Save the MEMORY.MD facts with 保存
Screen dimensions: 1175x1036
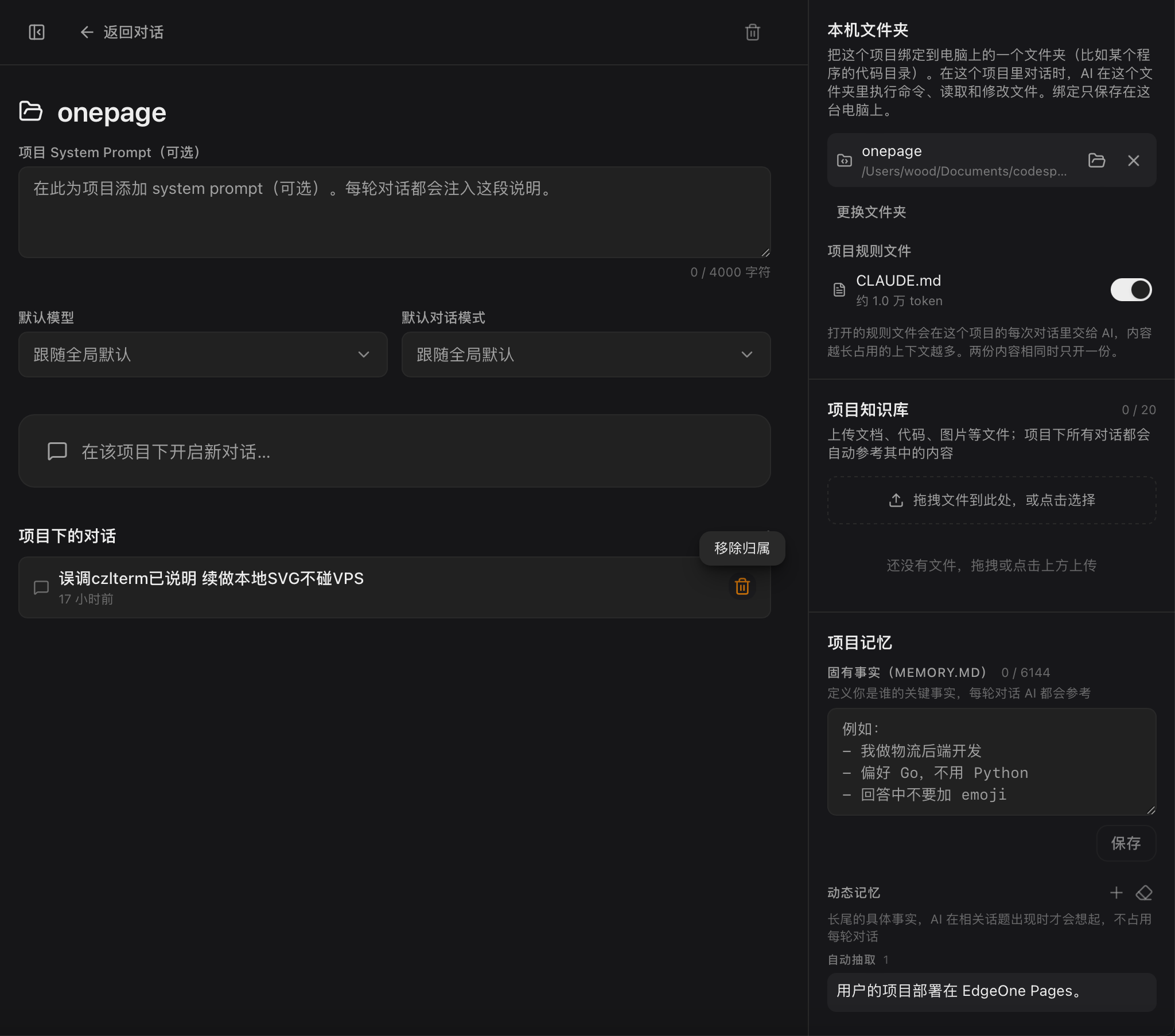[x=1126, y=843]
